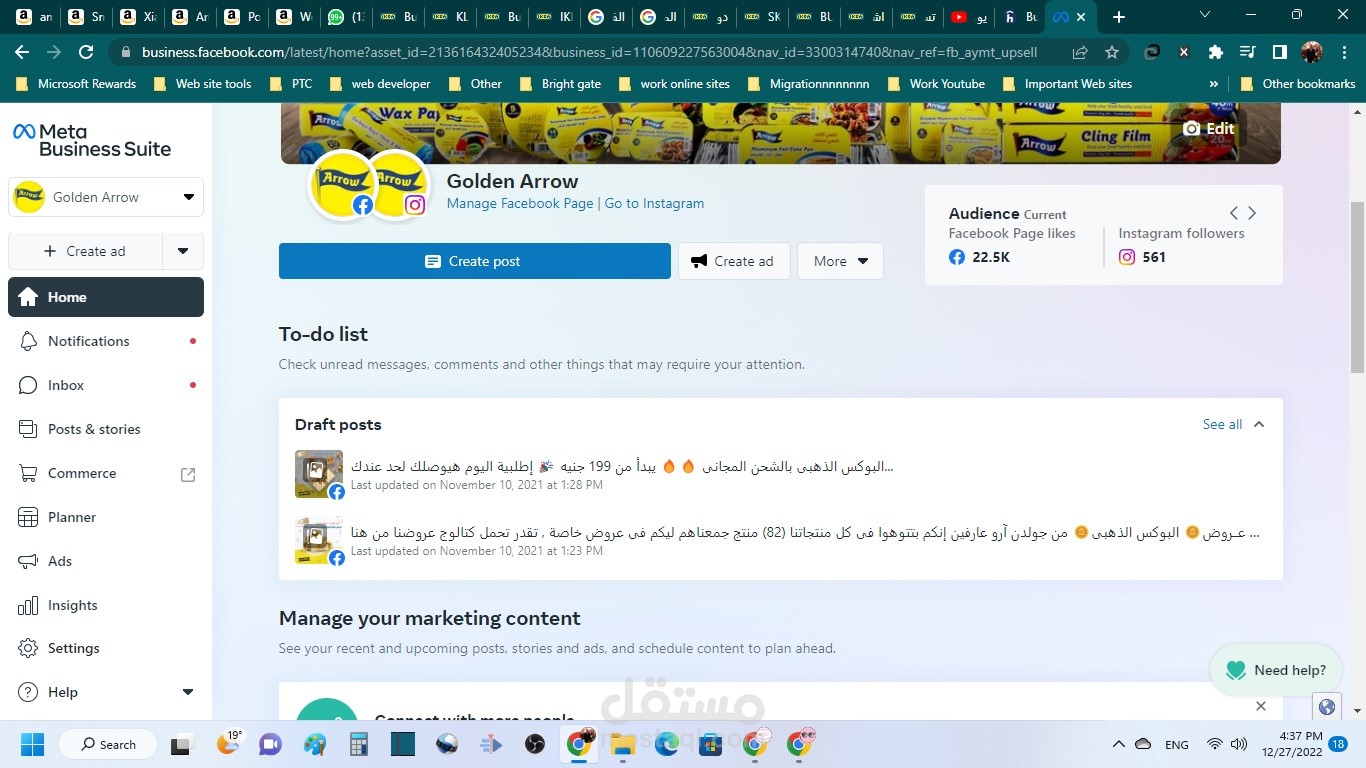Open the Inbox from the sidebar
1366x768 pixels.
tap(65, 385)
